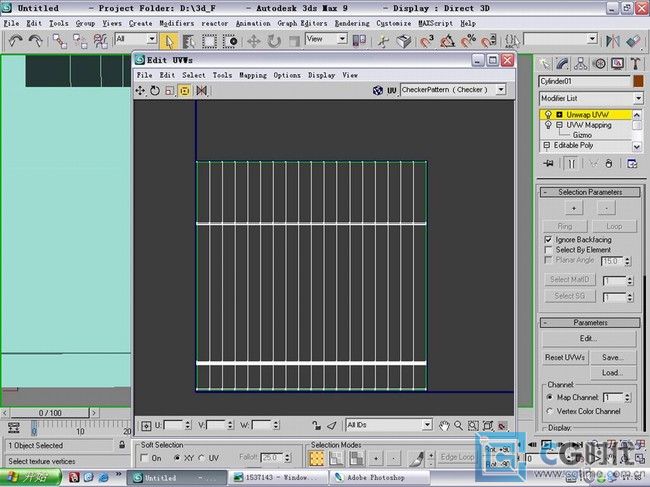Enable Select By Element checkbox
This screenshot has width=650, height=487.
pos(548,250)
